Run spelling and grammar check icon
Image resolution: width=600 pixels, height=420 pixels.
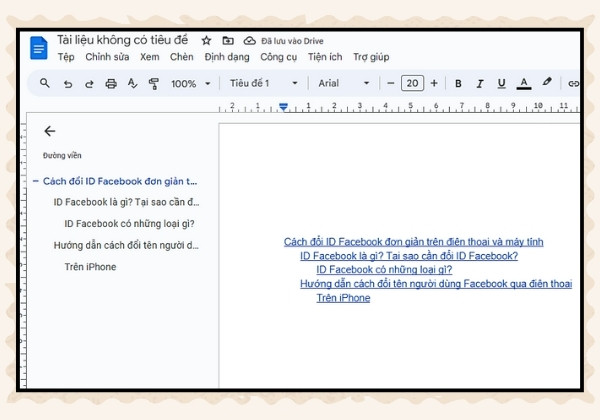click(x=132, y=83)
